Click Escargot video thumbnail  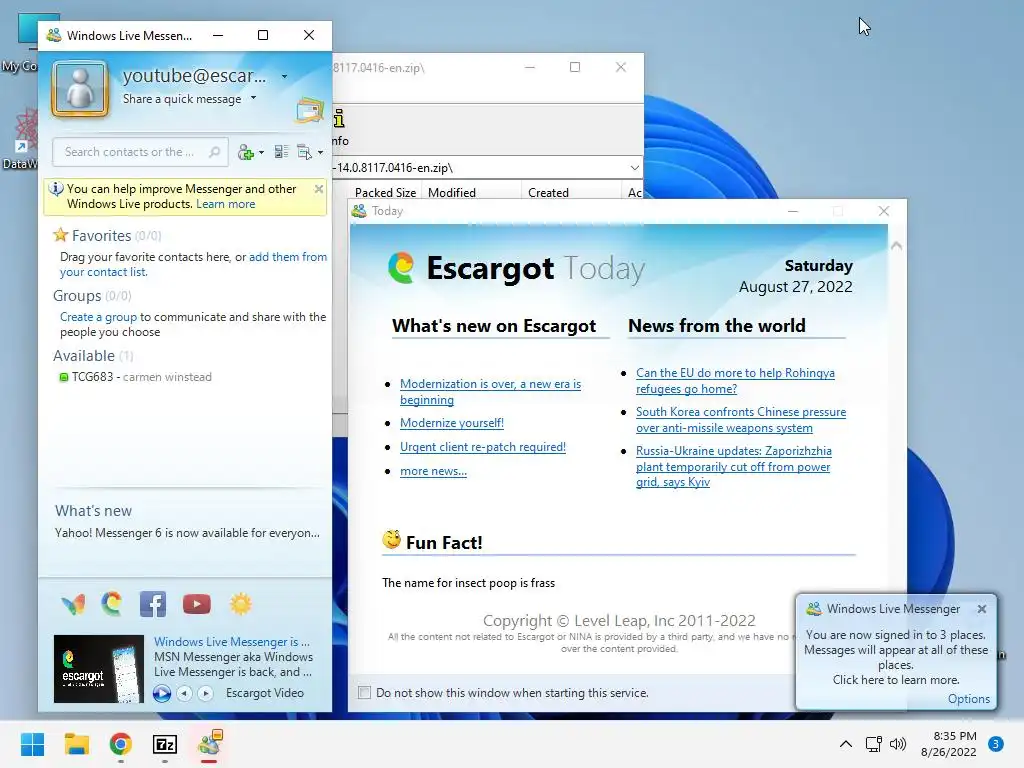click(x=99, y=669)
